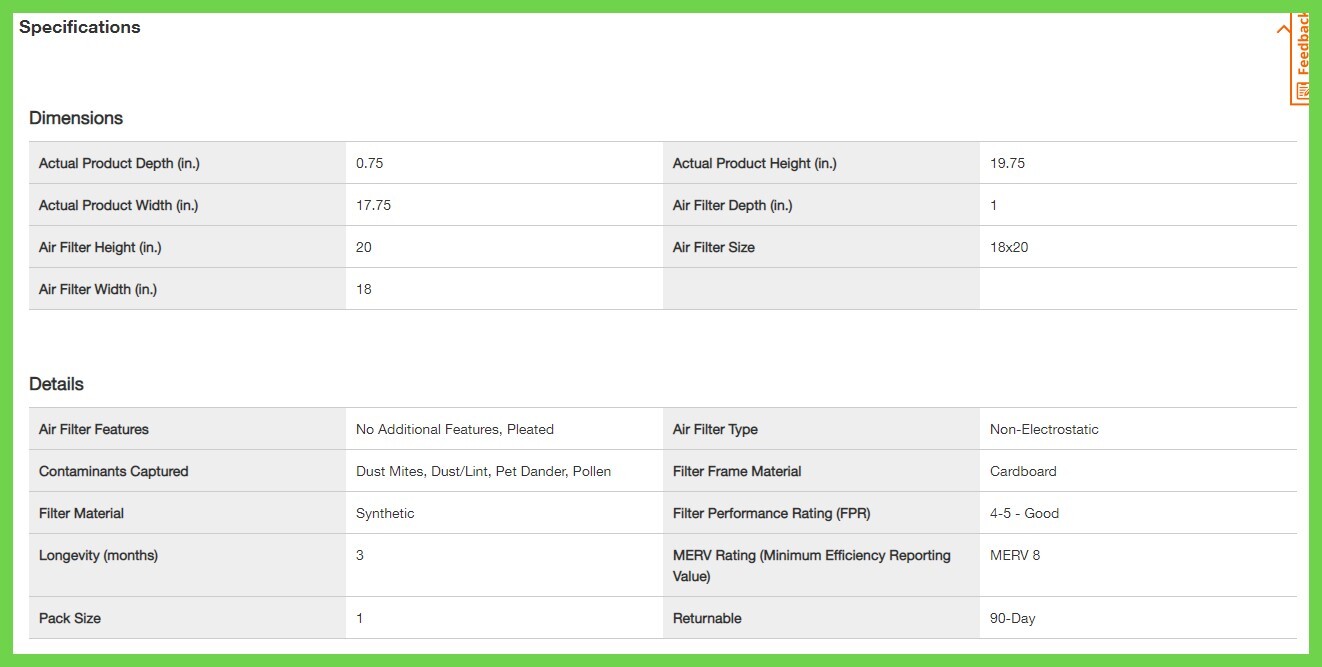Select the MERV 8 rating value
The height and width of the screenshot is (667, 1322).
click(x=1015, y=555)
